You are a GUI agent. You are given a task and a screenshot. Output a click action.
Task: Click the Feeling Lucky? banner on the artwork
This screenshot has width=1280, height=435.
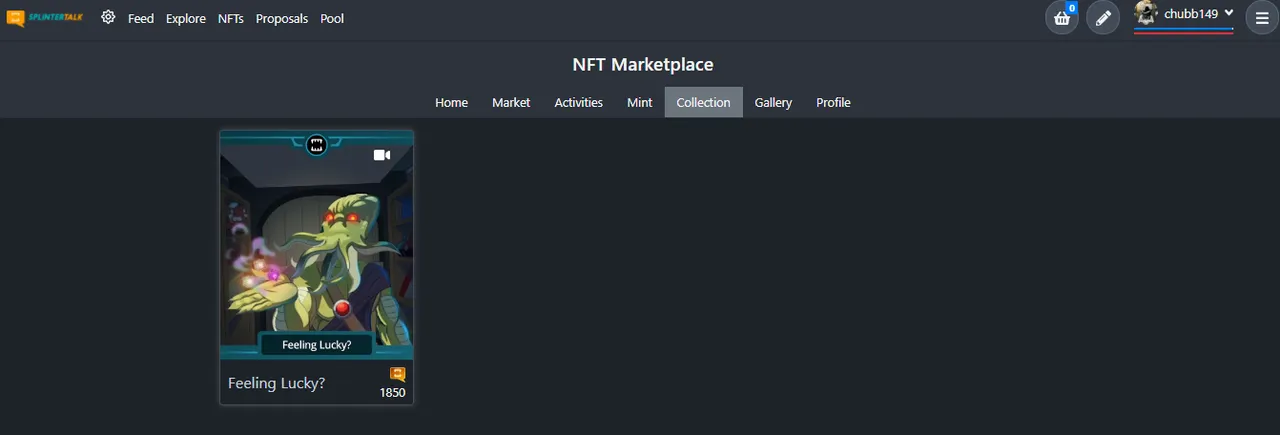click(317, 344)
